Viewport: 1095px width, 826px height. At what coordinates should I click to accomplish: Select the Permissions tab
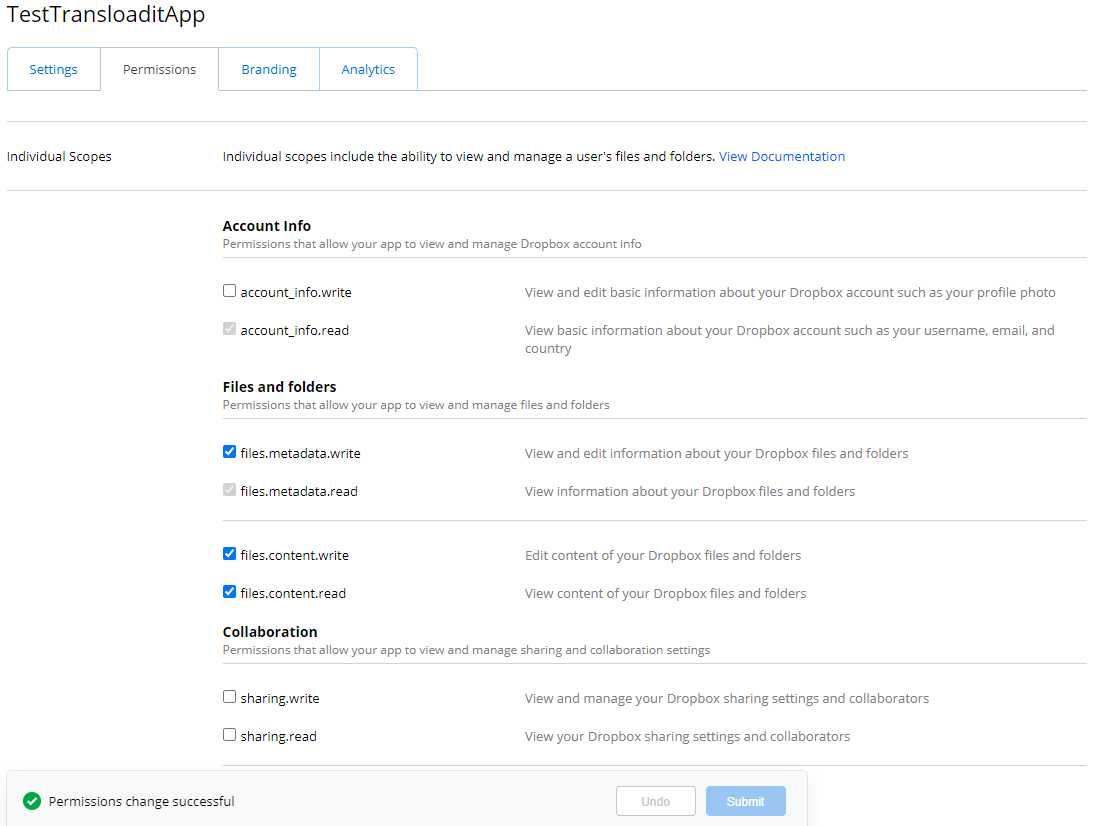point(159,69)
